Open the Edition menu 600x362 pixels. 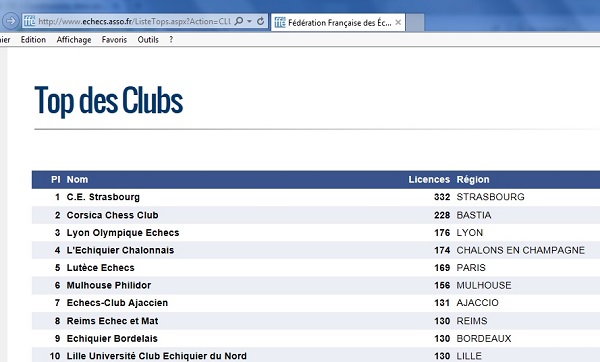[33, 40]
